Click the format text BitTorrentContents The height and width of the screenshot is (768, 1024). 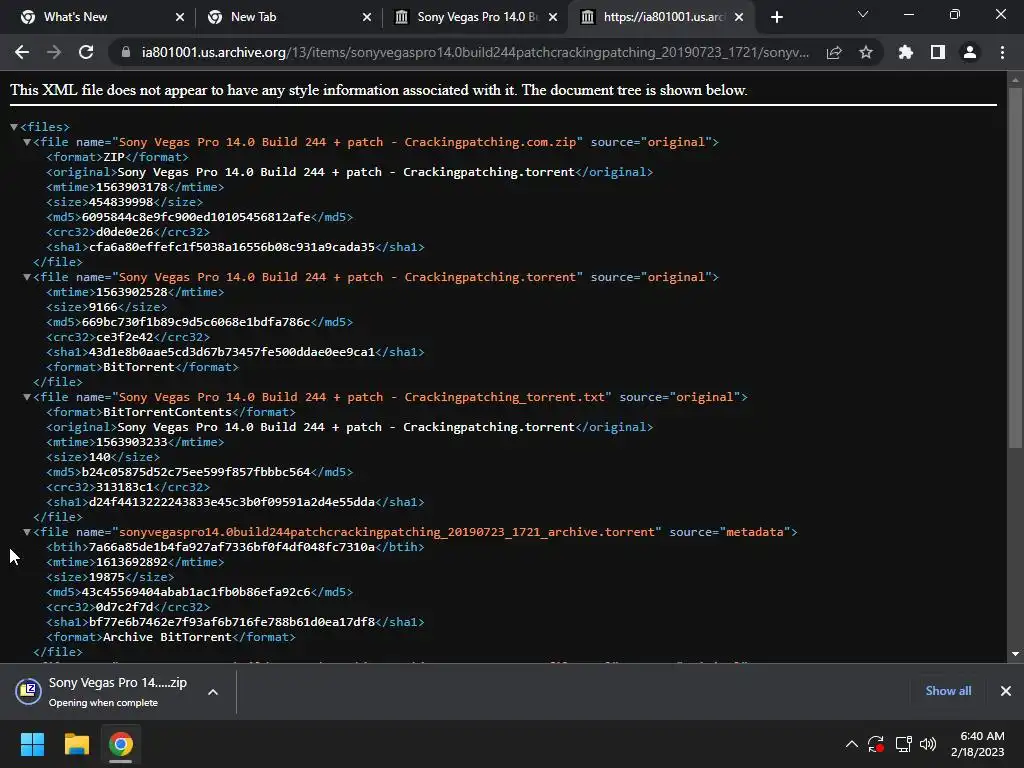point(167,412)
